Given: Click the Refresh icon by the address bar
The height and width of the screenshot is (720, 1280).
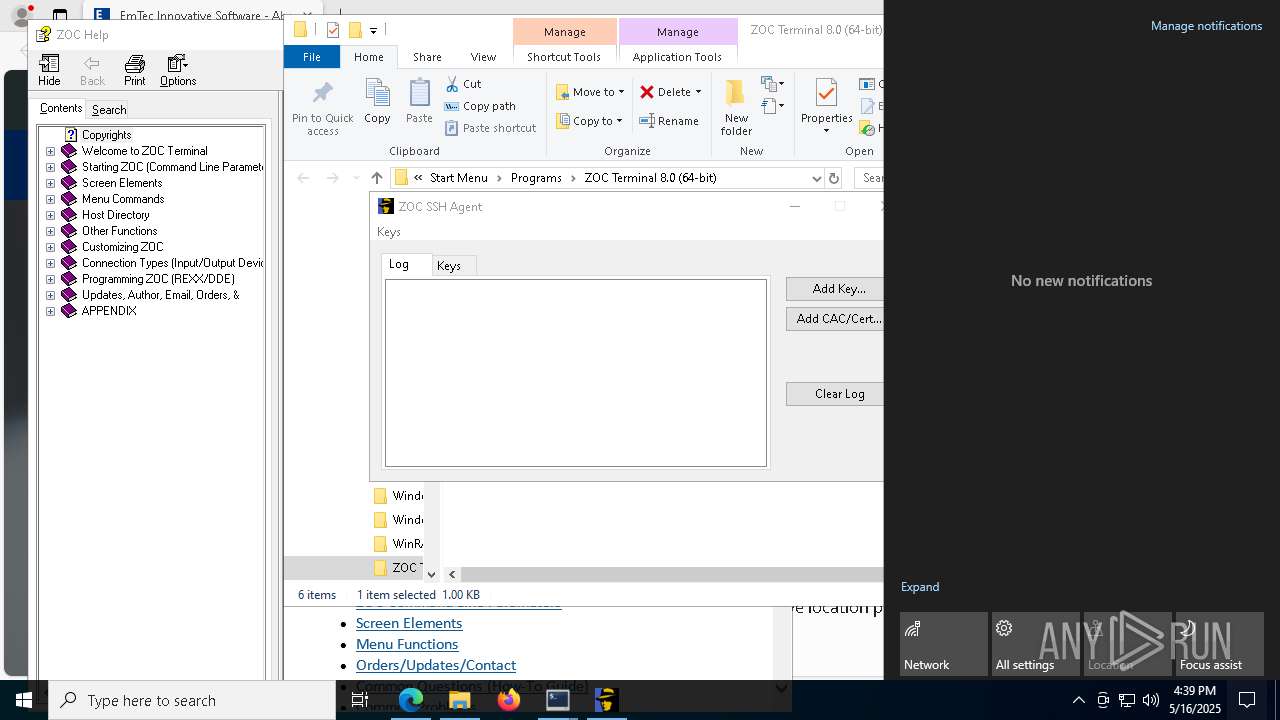Looking at the screenshot, I should coord(834,178).
